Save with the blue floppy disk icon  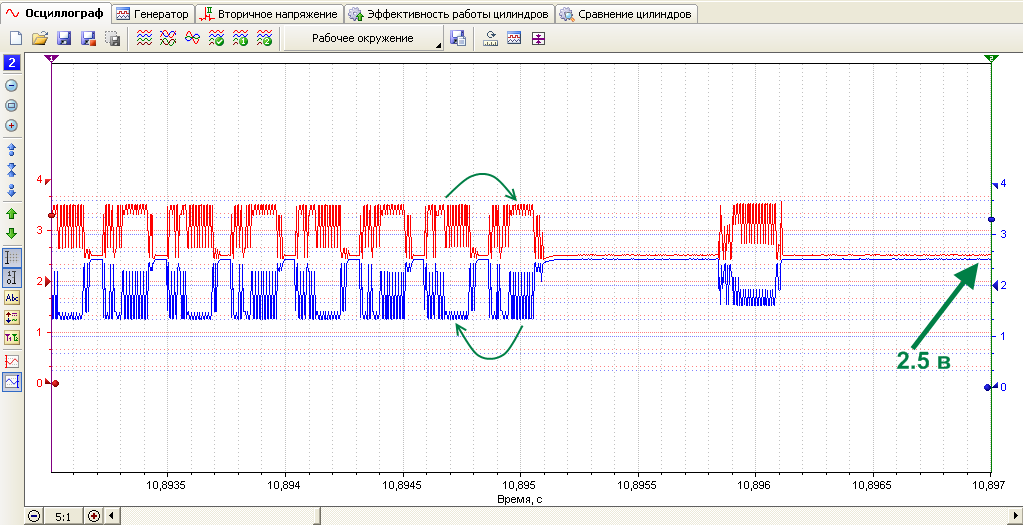(64, 38)
